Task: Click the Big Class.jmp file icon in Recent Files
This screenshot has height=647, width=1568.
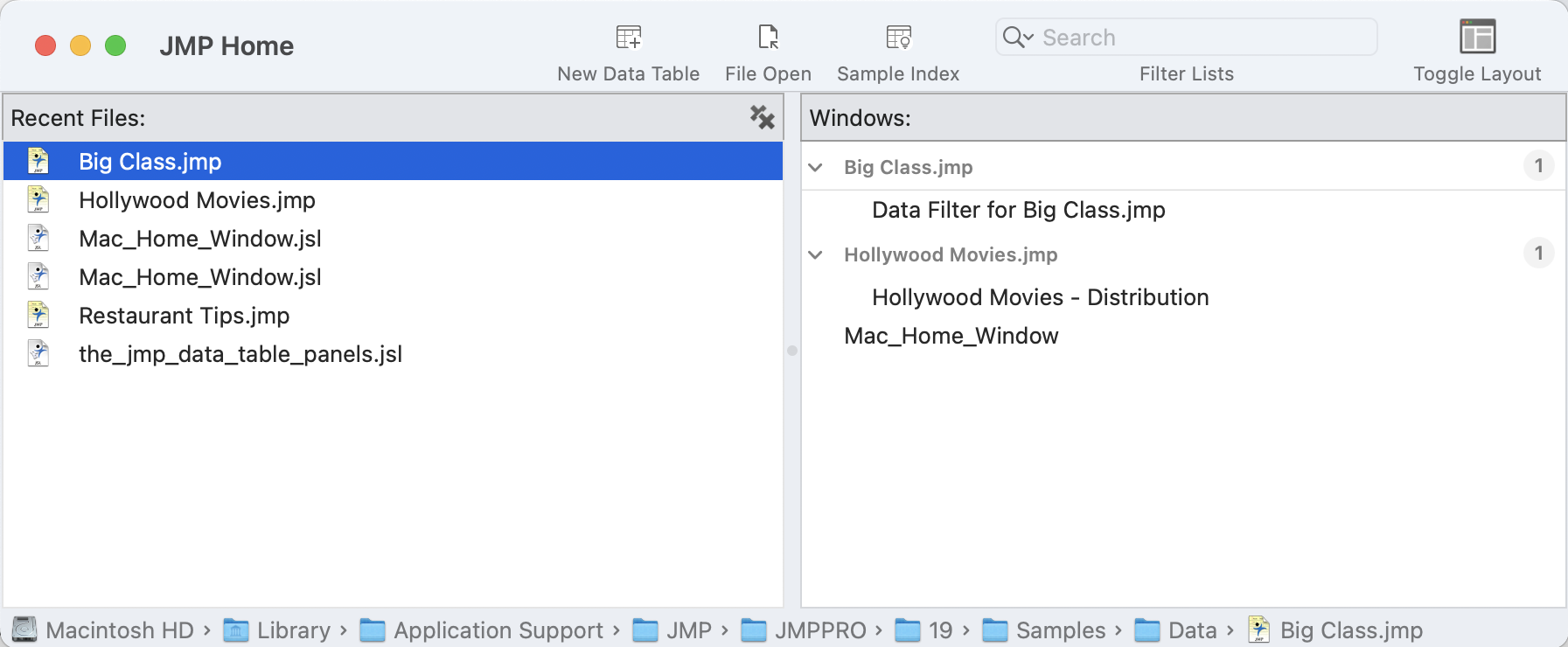Action: [38, 161]
